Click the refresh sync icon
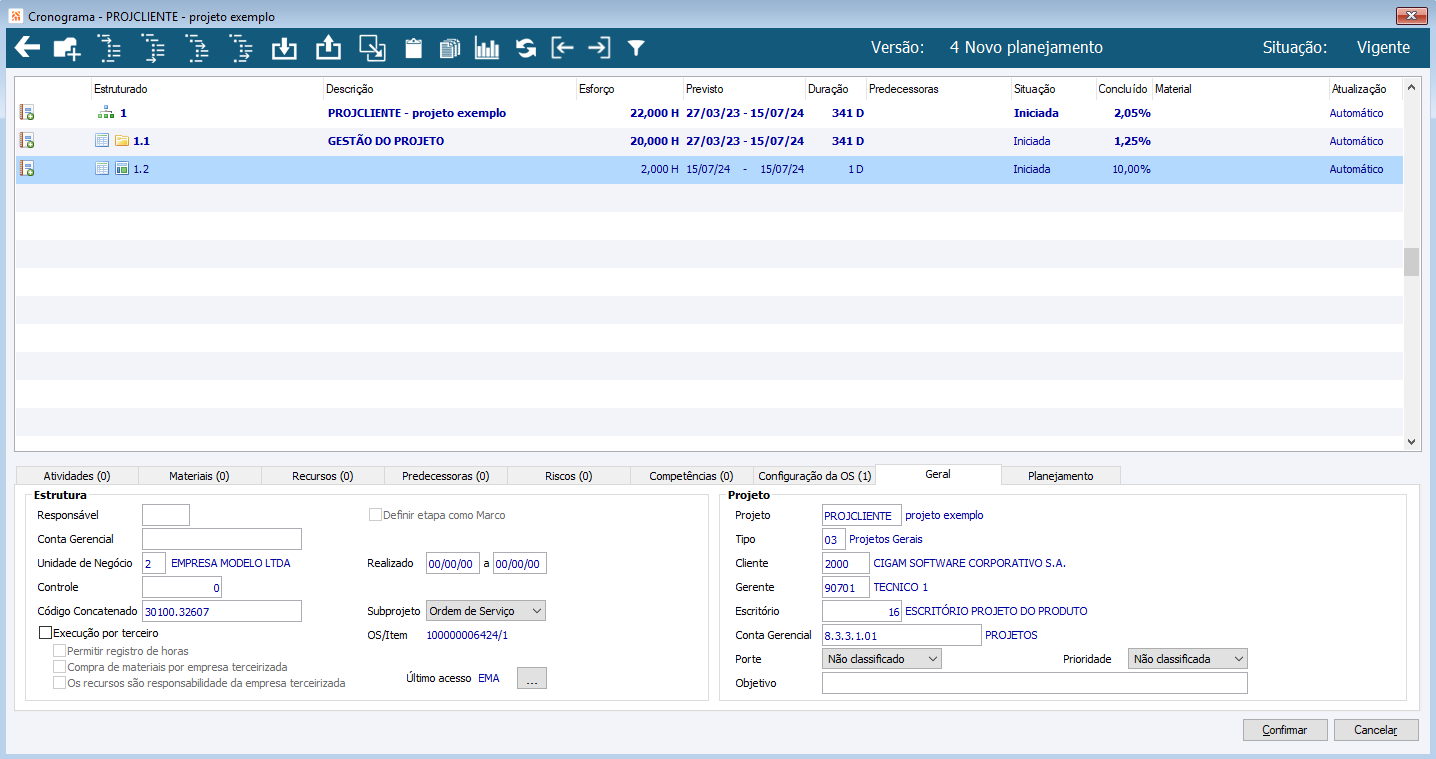The image size is (1436, 759). pos(526,48)
